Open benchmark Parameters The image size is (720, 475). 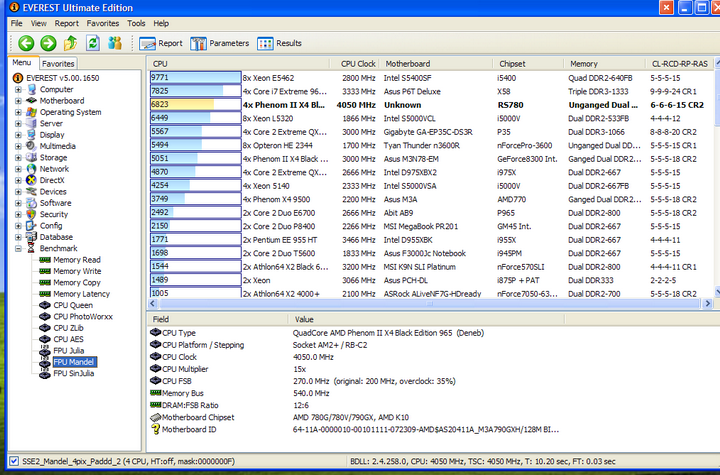[220, 43]
